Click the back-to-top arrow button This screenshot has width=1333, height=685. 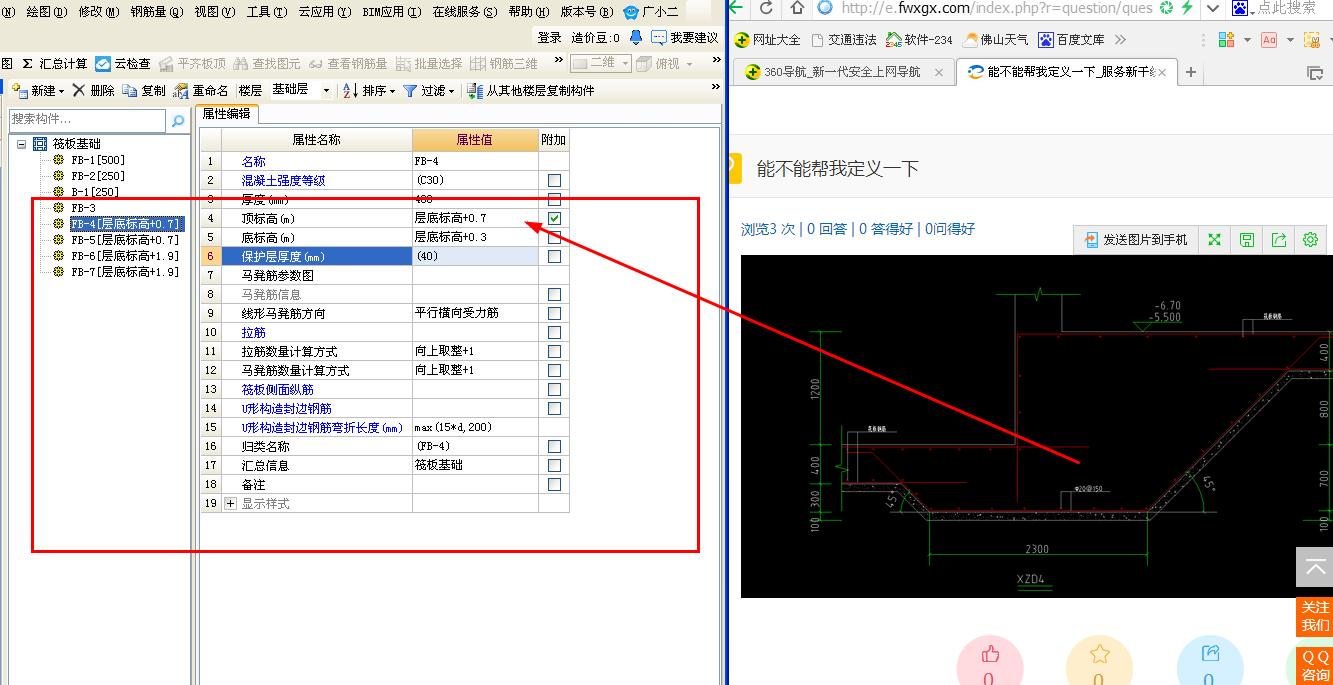point(1314,567)
